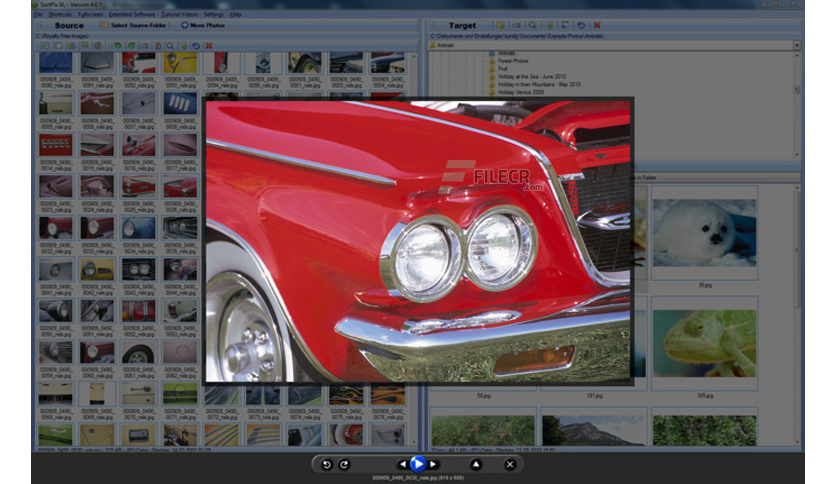The width and height of the screenshot is (836, 484).
Task: Click the blue refresh icon in Target toolbar
Action: (x=581, y=25)
